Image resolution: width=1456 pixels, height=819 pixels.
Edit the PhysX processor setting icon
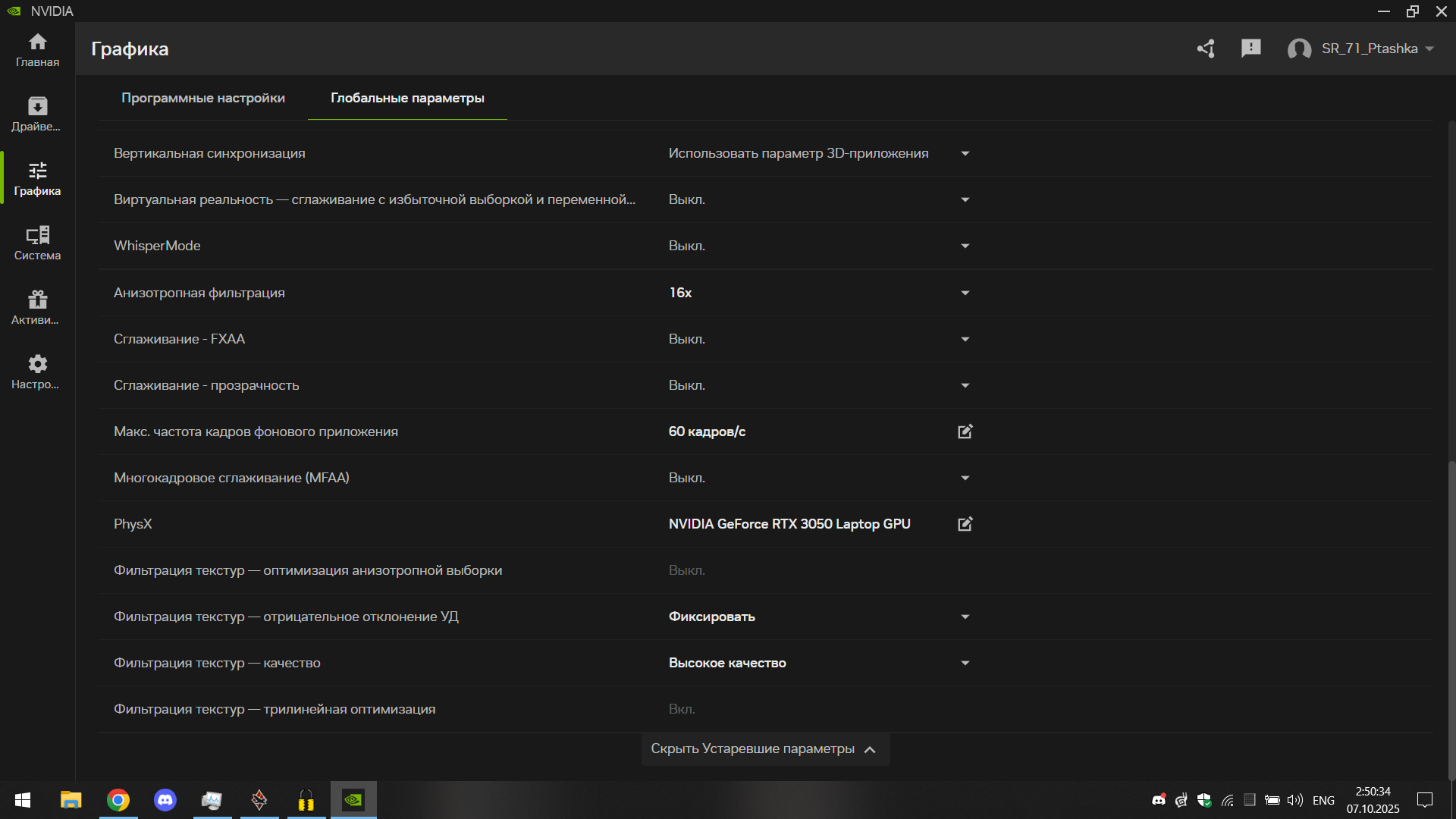[x=965, y=524]
